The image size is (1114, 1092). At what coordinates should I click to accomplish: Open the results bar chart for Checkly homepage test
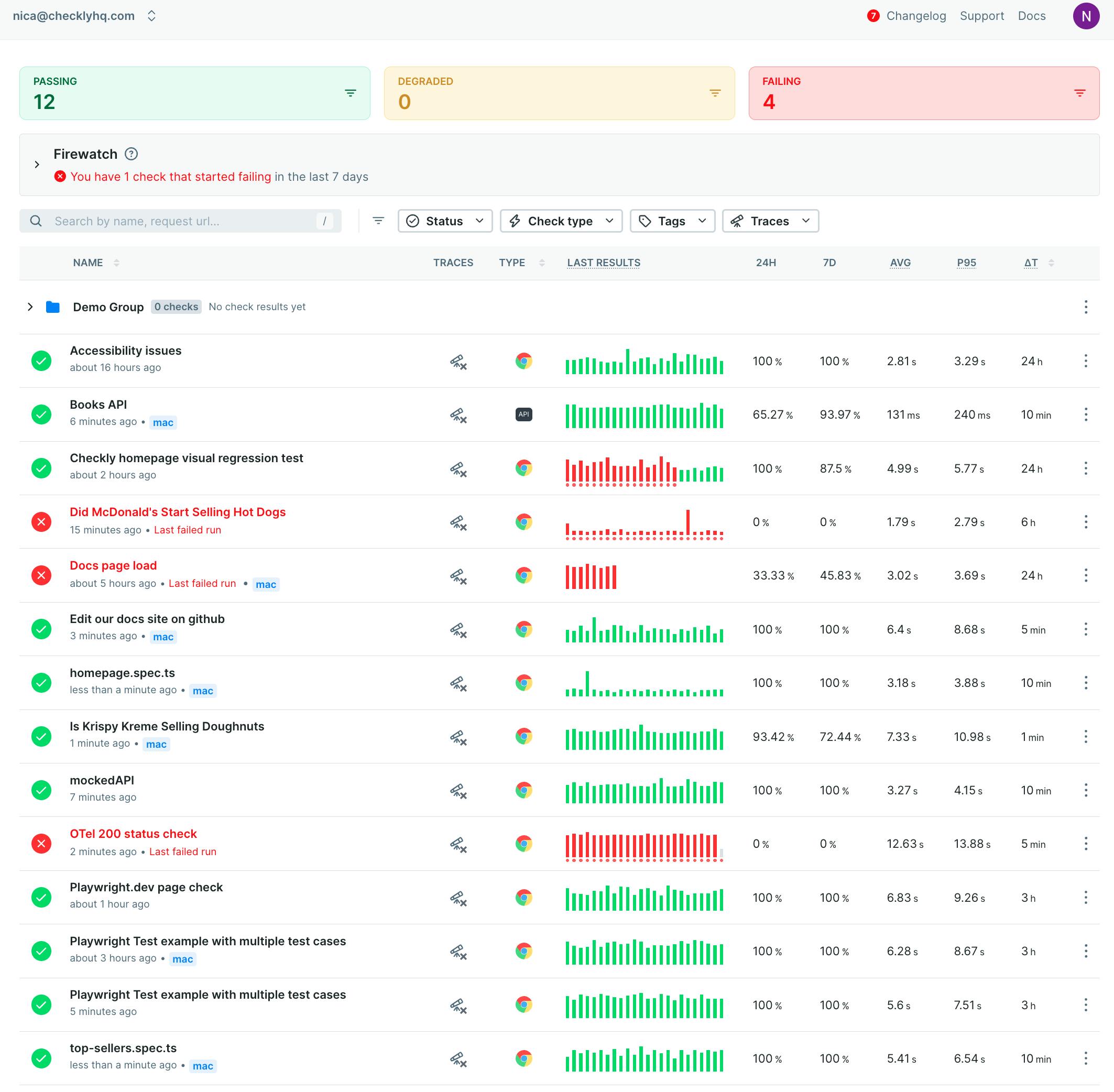point(643,471)
